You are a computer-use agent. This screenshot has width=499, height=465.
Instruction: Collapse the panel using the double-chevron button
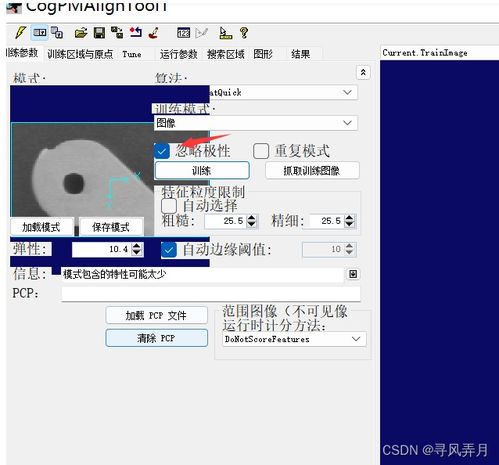coord(363,72)
